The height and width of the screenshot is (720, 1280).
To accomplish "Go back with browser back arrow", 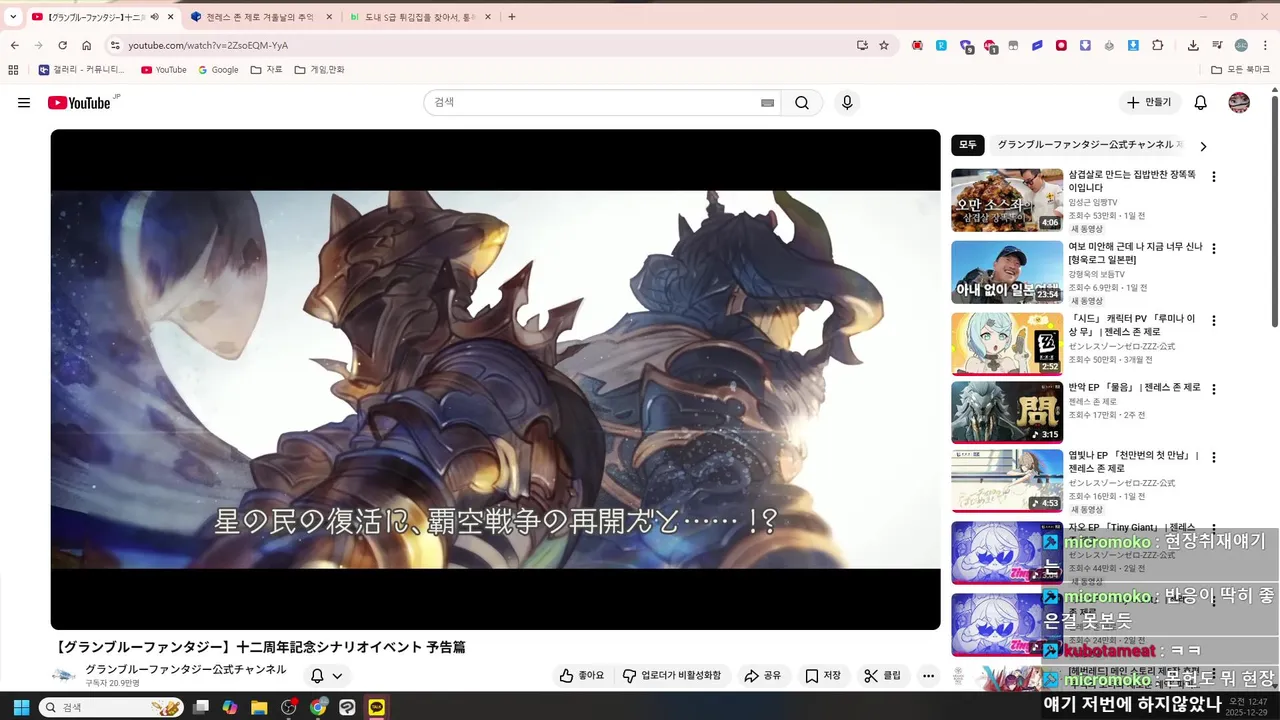I will click(15, 45).
